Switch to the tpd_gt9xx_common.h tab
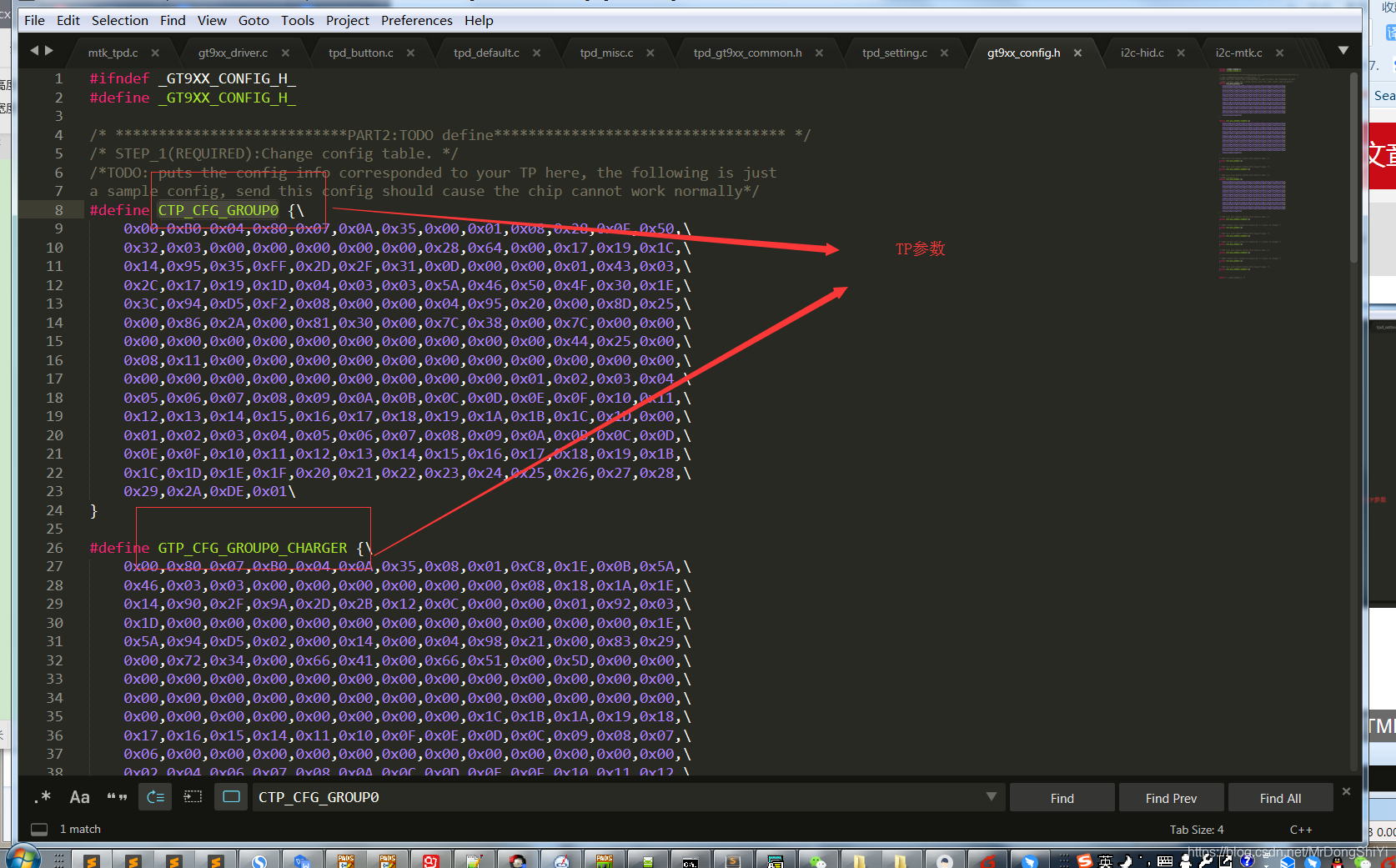The image size is (1396, 868). pos(747,53)
